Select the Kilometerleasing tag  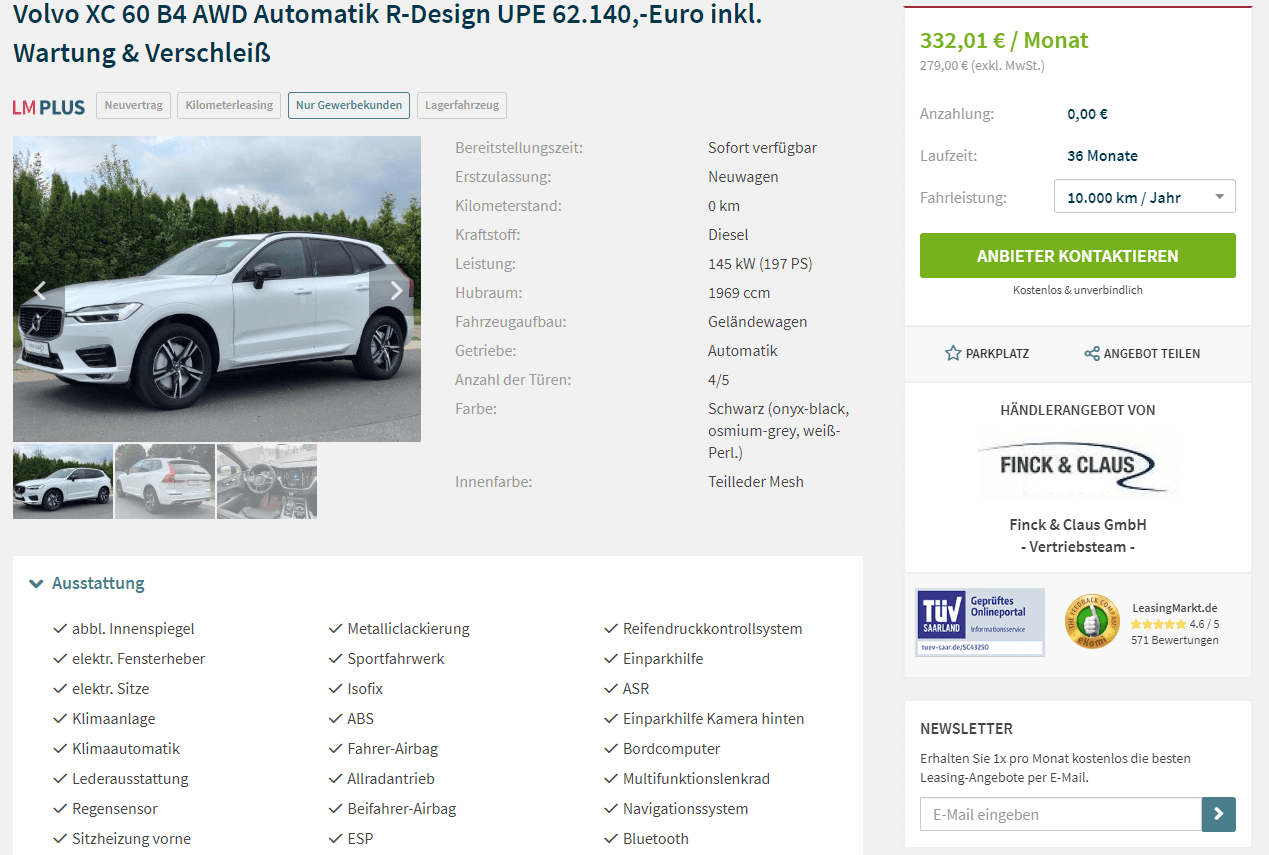[x=229, y=105]
